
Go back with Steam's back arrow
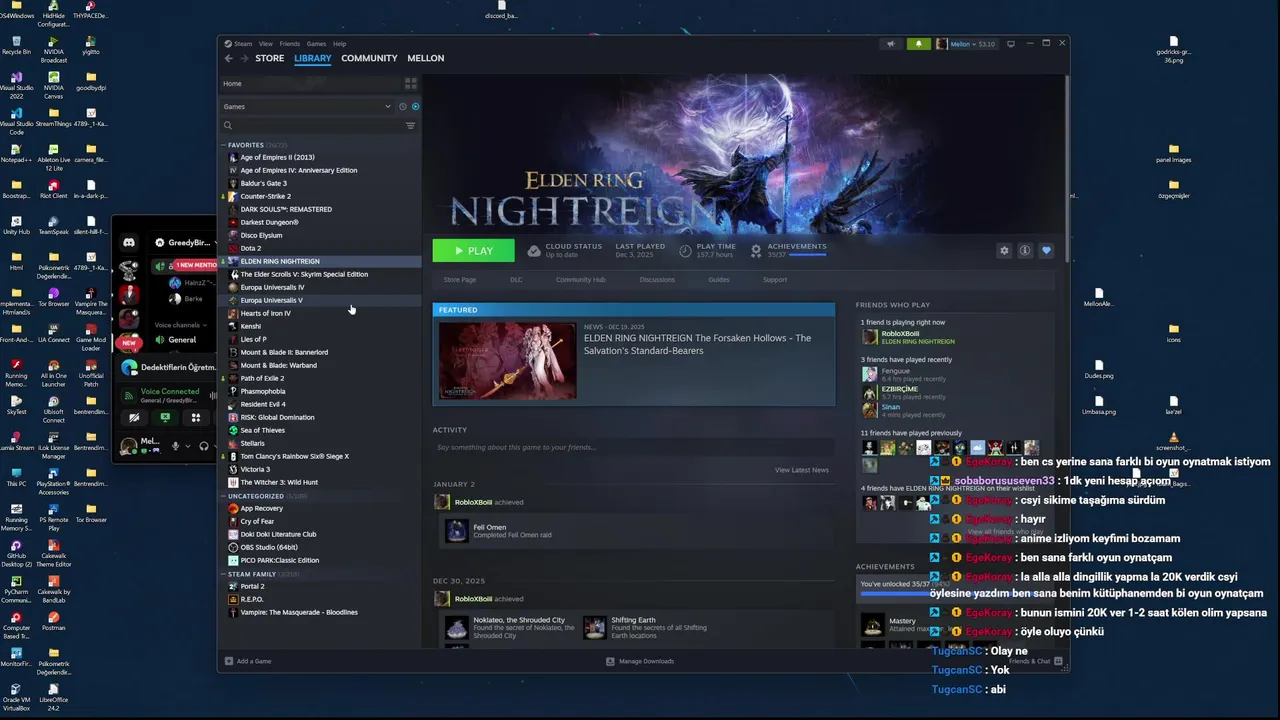pos(228,58)
